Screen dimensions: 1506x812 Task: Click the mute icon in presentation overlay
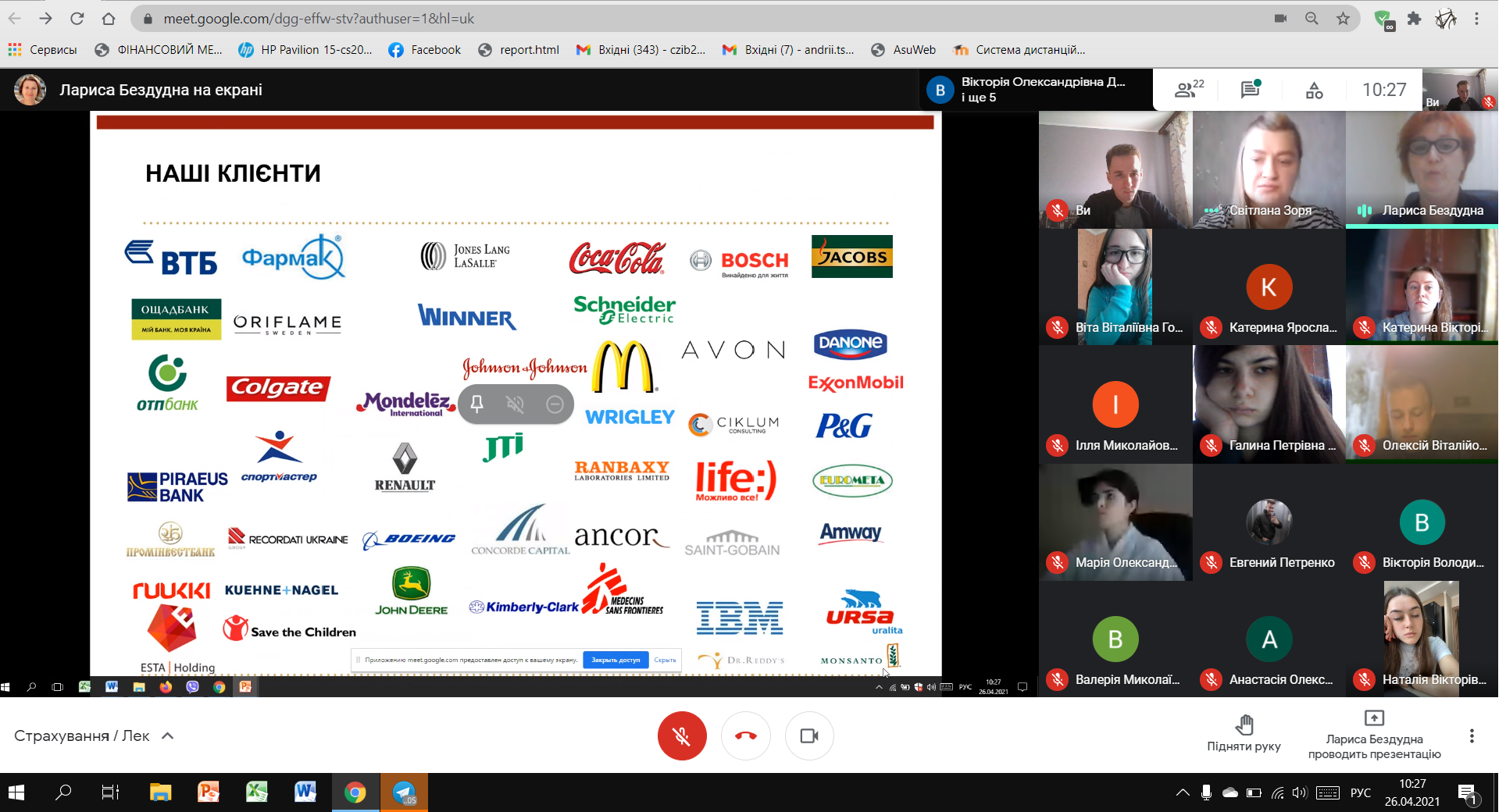(x=515, y=404)
